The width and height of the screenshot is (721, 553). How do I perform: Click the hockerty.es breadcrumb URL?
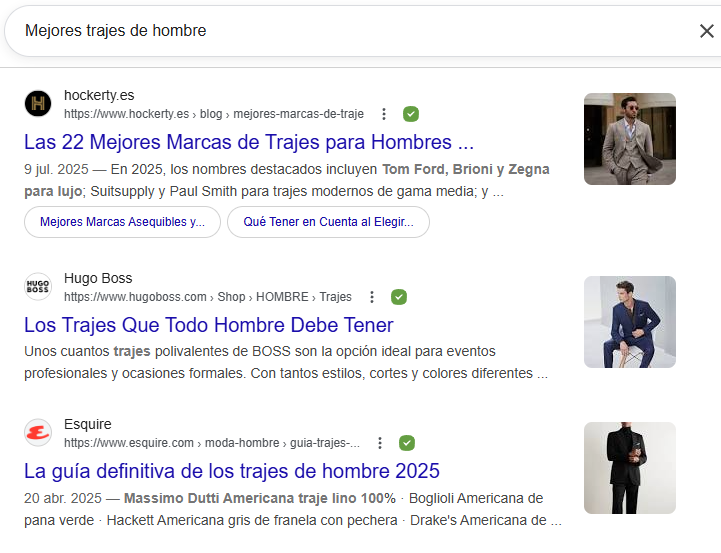pos(214,114)
